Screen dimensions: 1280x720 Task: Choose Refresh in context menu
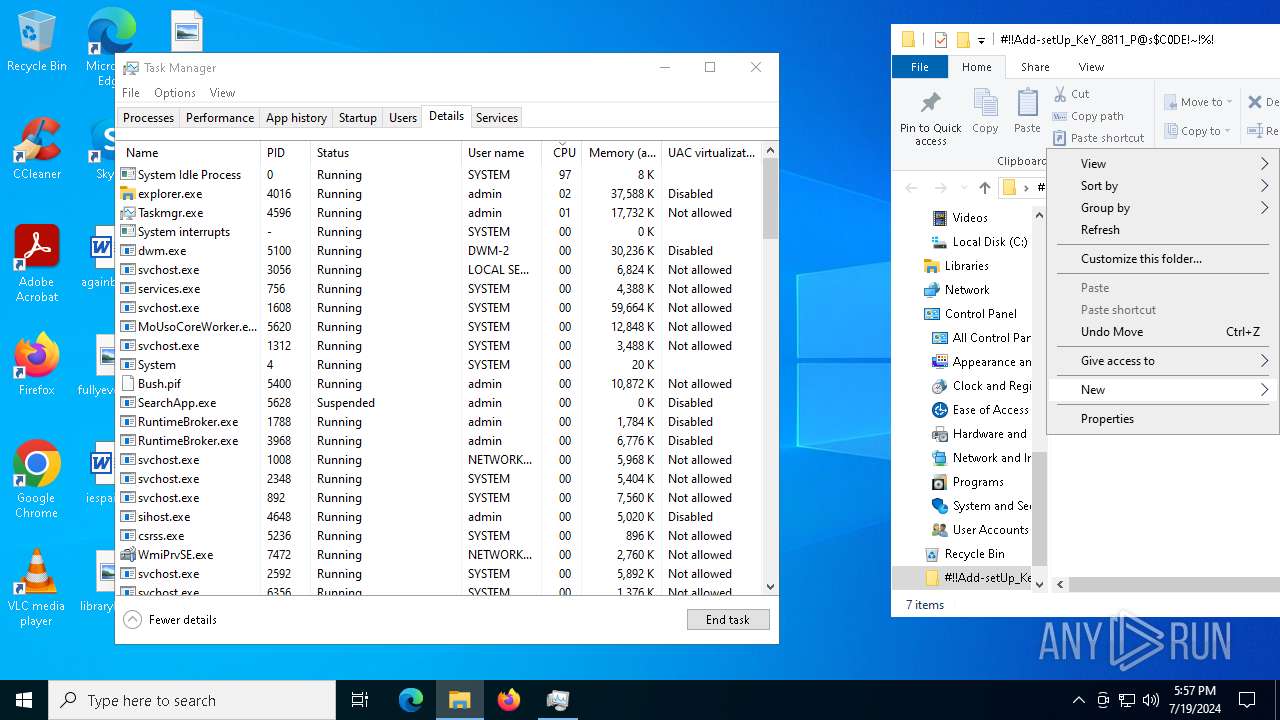coord(1163,230)
